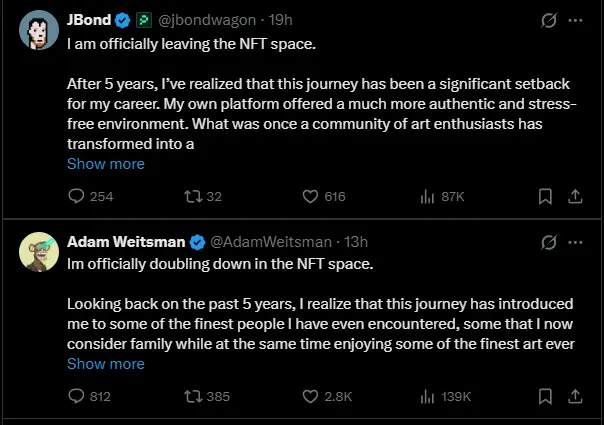
Task: Expand JBond's tweet with Show more
Action: tap(105, 163)
